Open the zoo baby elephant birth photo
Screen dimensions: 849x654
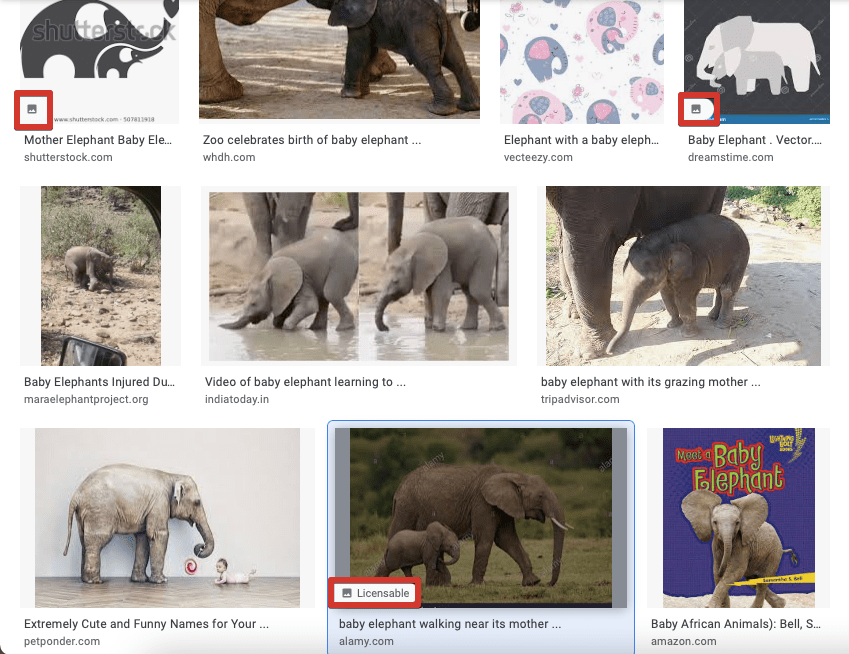pos(339,59)
